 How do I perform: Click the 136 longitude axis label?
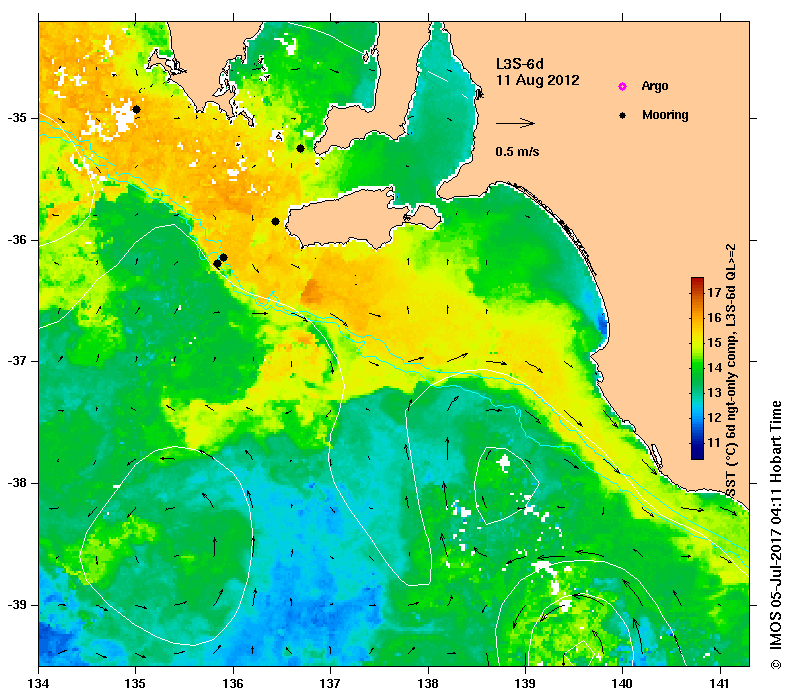tap(234, 684)
